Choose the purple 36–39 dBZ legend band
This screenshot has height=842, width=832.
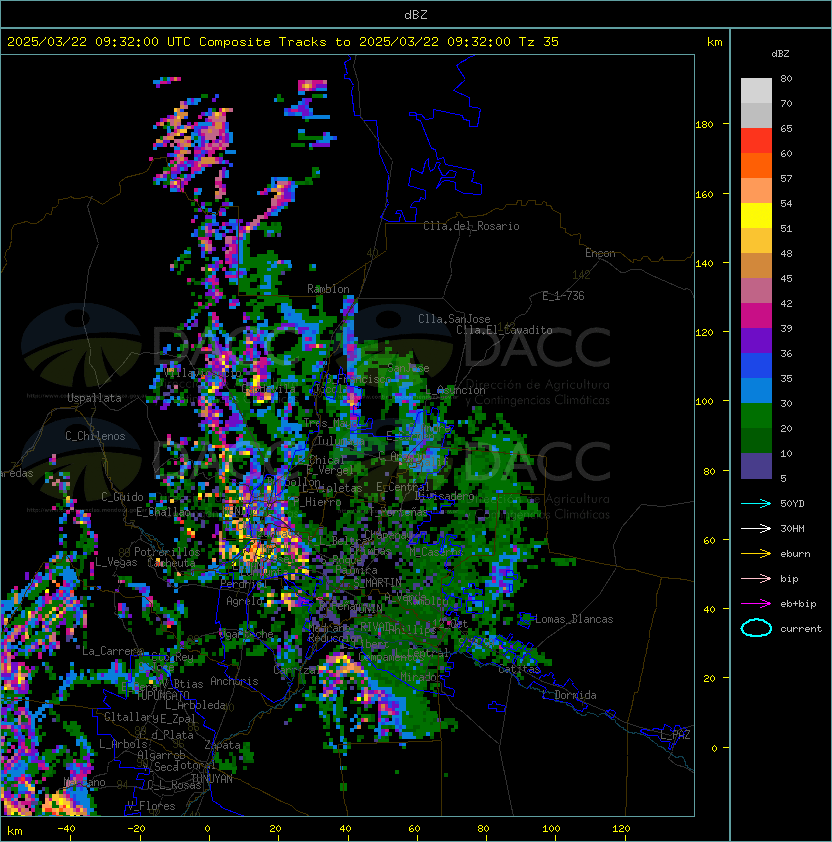point(756,340)
